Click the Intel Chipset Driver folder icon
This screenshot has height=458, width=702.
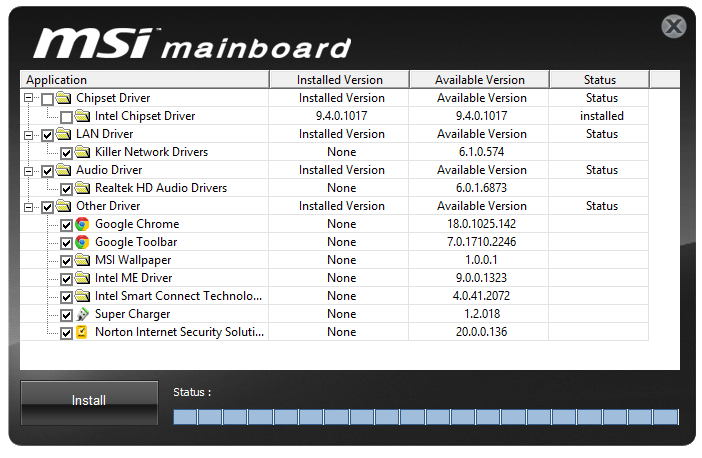pos(82,116)
